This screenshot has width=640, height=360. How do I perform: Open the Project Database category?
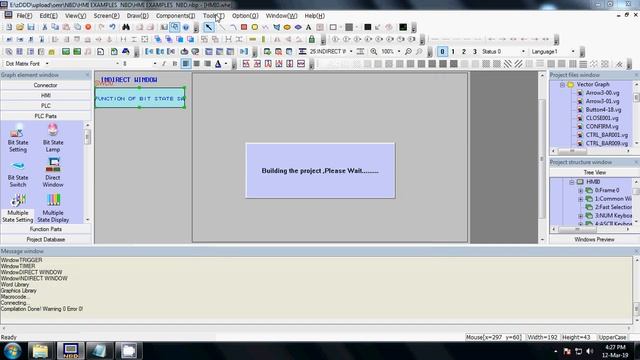pyautogui.click(x=46, y=240)
